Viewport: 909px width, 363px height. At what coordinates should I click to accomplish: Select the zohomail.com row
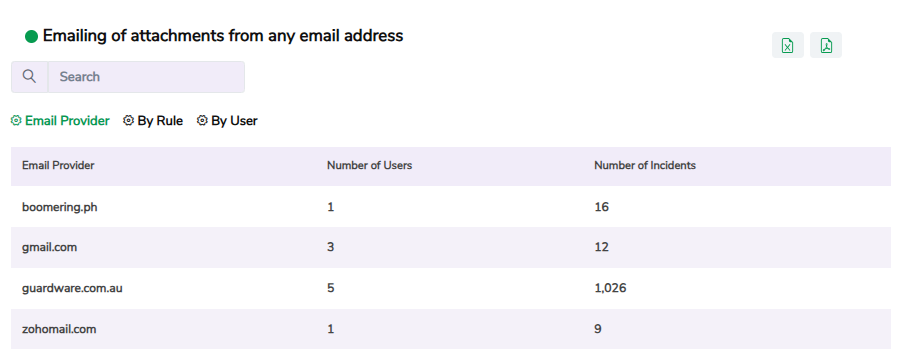(450, 329)
